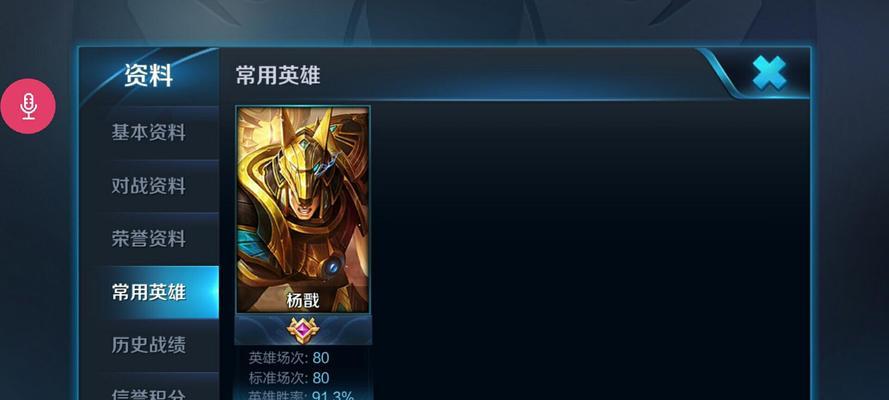Open the 杨戬 hero portrait card
This screenshot has height=400, width=889.
click(303, 209)
